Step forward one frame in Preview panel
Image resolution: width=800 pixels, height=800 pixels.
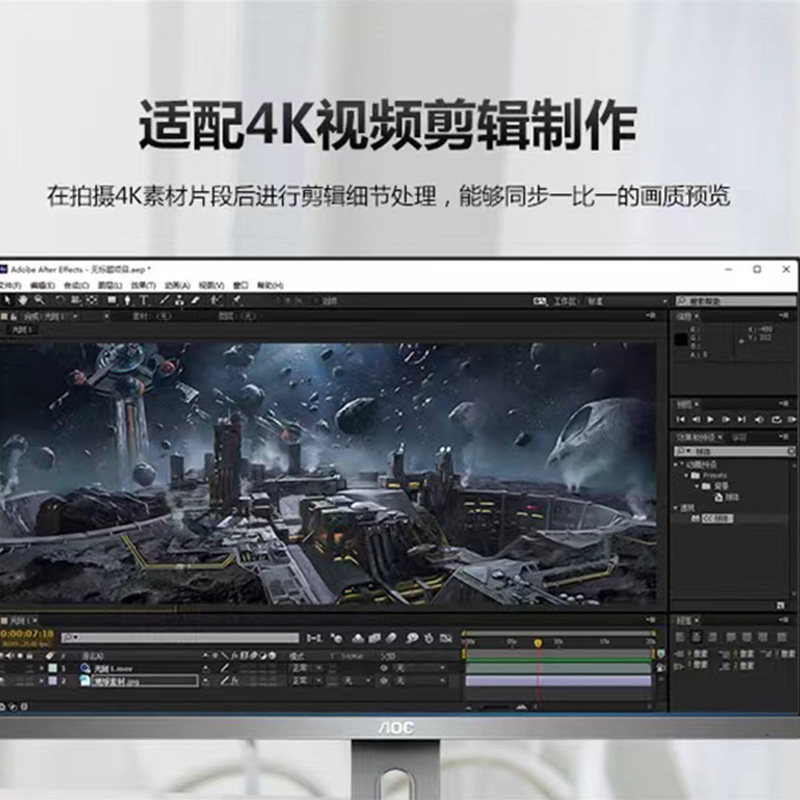(726, 419)
